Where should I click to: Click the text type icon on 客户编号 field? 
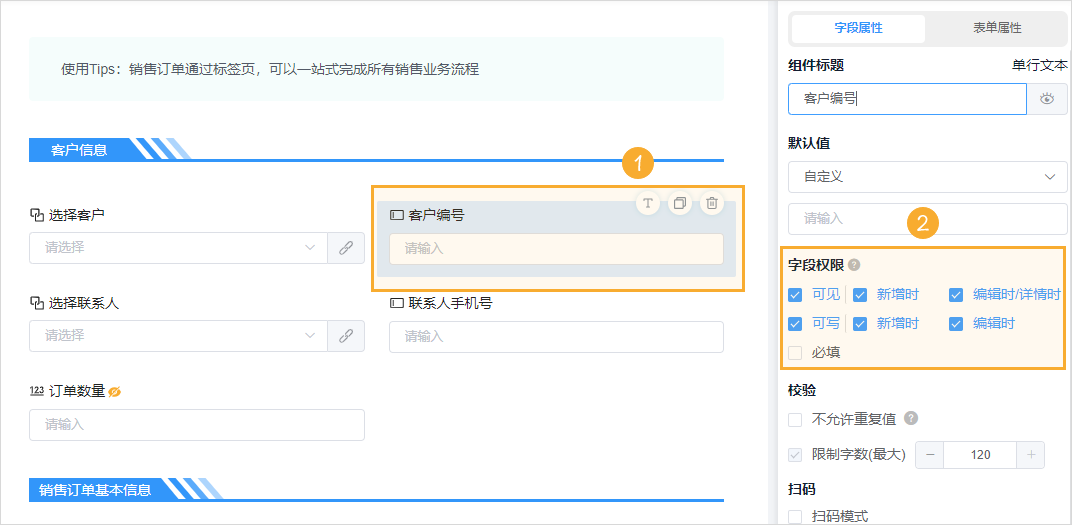[x=648, y=203]
